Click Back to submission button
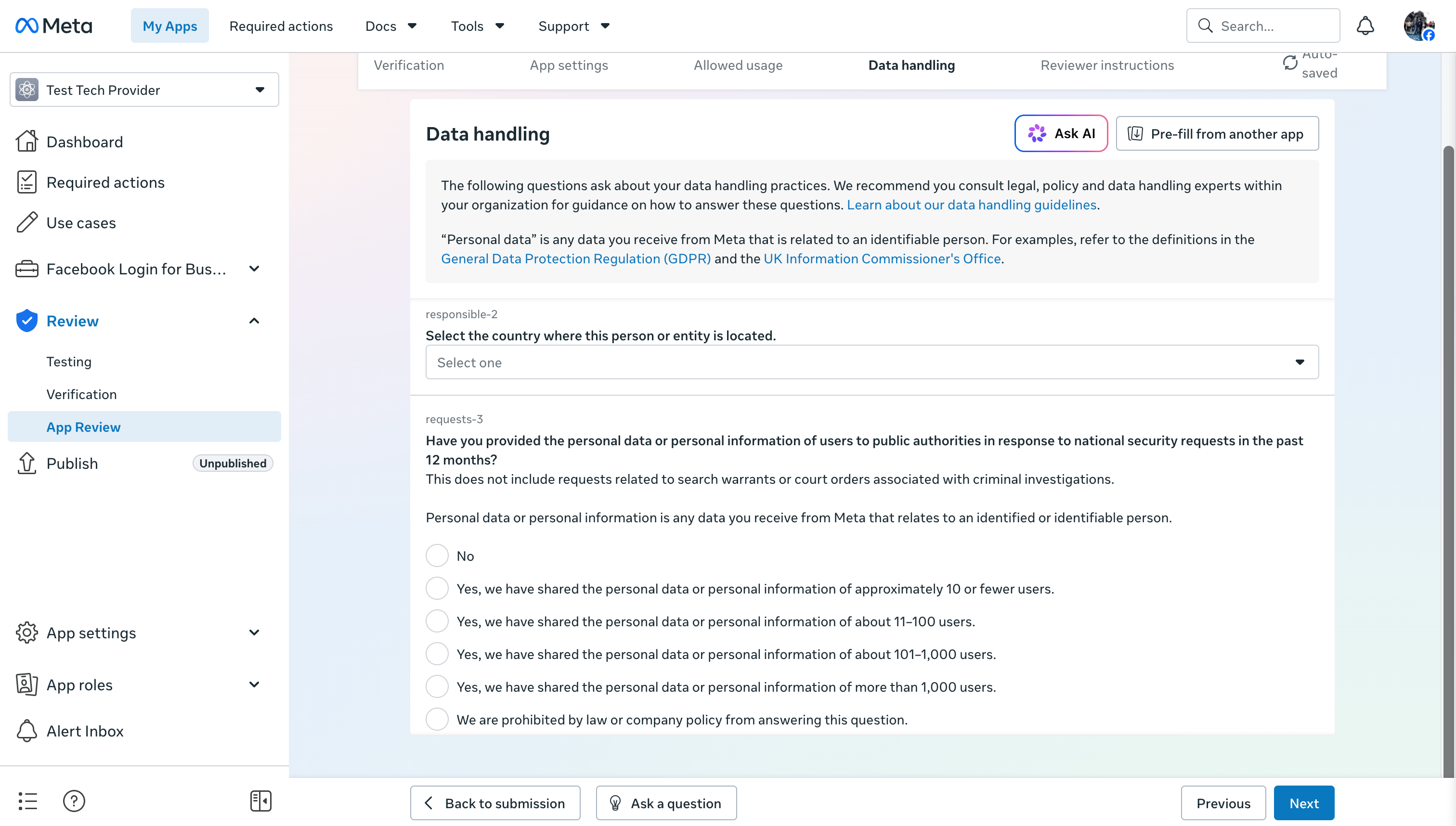The image size is (1456, 826). pyautogui.click(x=495, y=803)
